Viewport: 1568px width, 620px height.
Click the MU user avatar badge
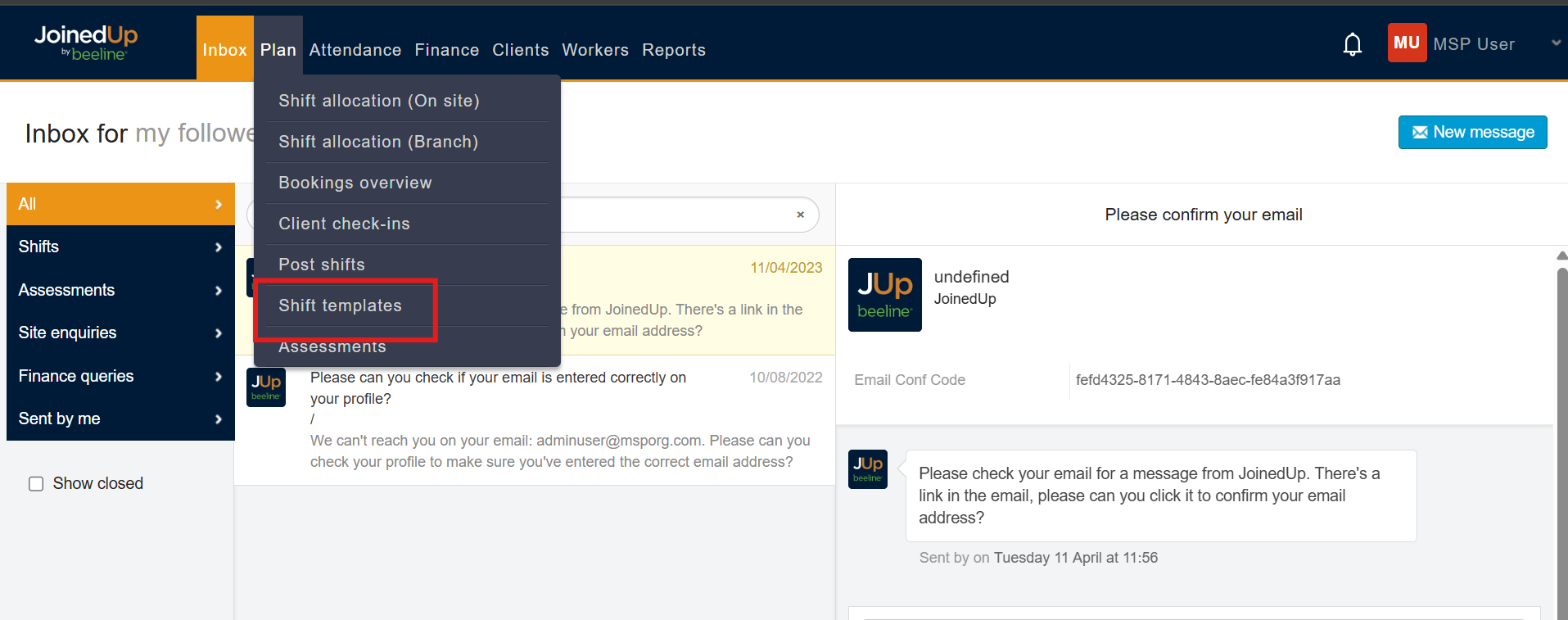click(1406, 43)
